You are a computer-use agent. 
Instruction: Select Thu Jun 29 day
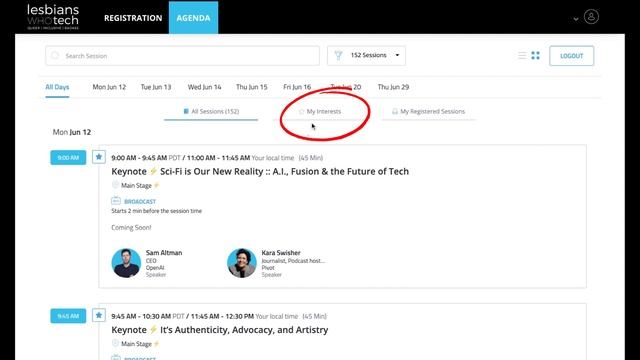point(393,87)
